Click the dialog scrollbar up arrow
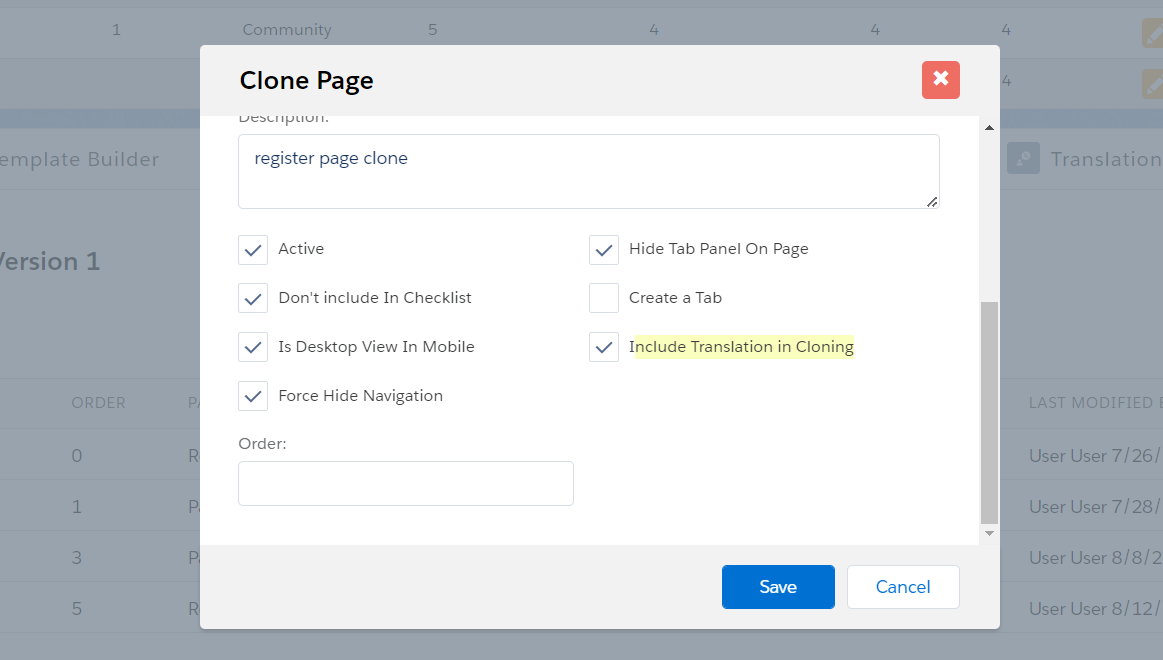The height and width of the screenshot is (660, 1163). pos(989,128)
